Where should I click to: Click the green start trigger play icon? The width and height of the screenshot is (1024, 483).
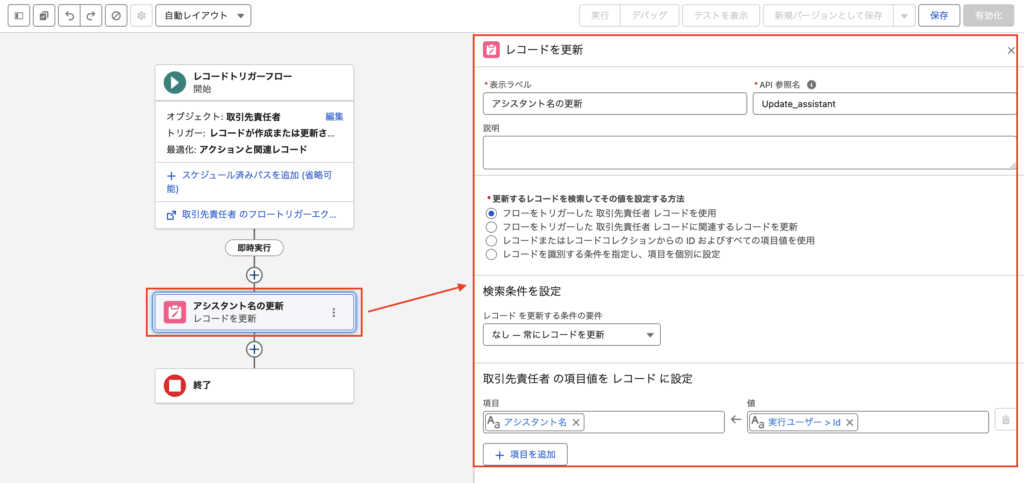pyautogui.click(x=176, y=82)
